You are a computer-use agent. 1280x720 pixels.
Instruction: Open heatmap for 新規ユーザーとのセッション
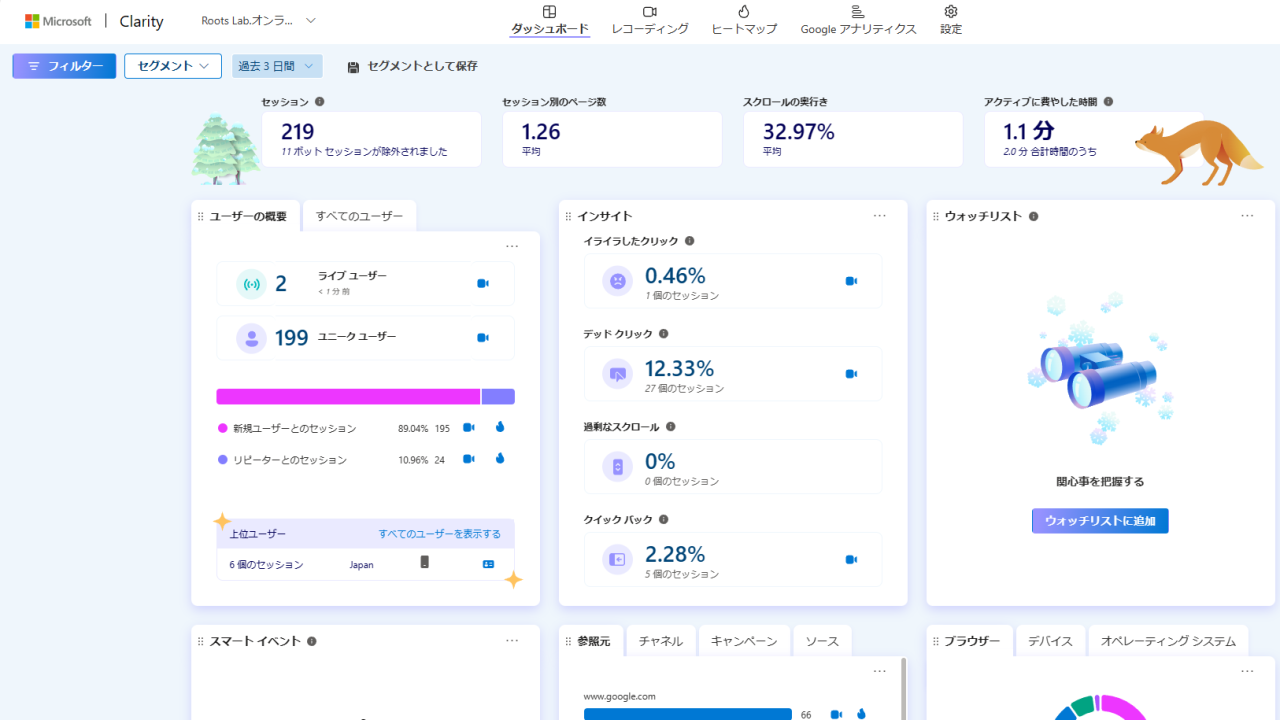[x=500, y=427]
